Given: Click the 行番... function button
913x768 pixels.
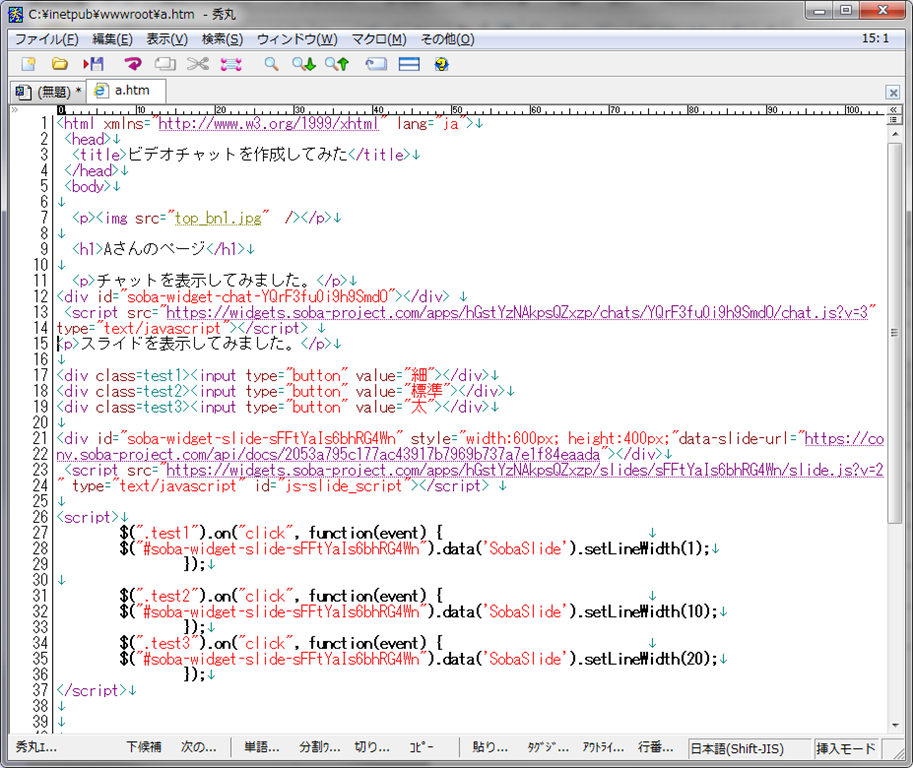Looking at the screenshot, I should [x=656, y=747].
